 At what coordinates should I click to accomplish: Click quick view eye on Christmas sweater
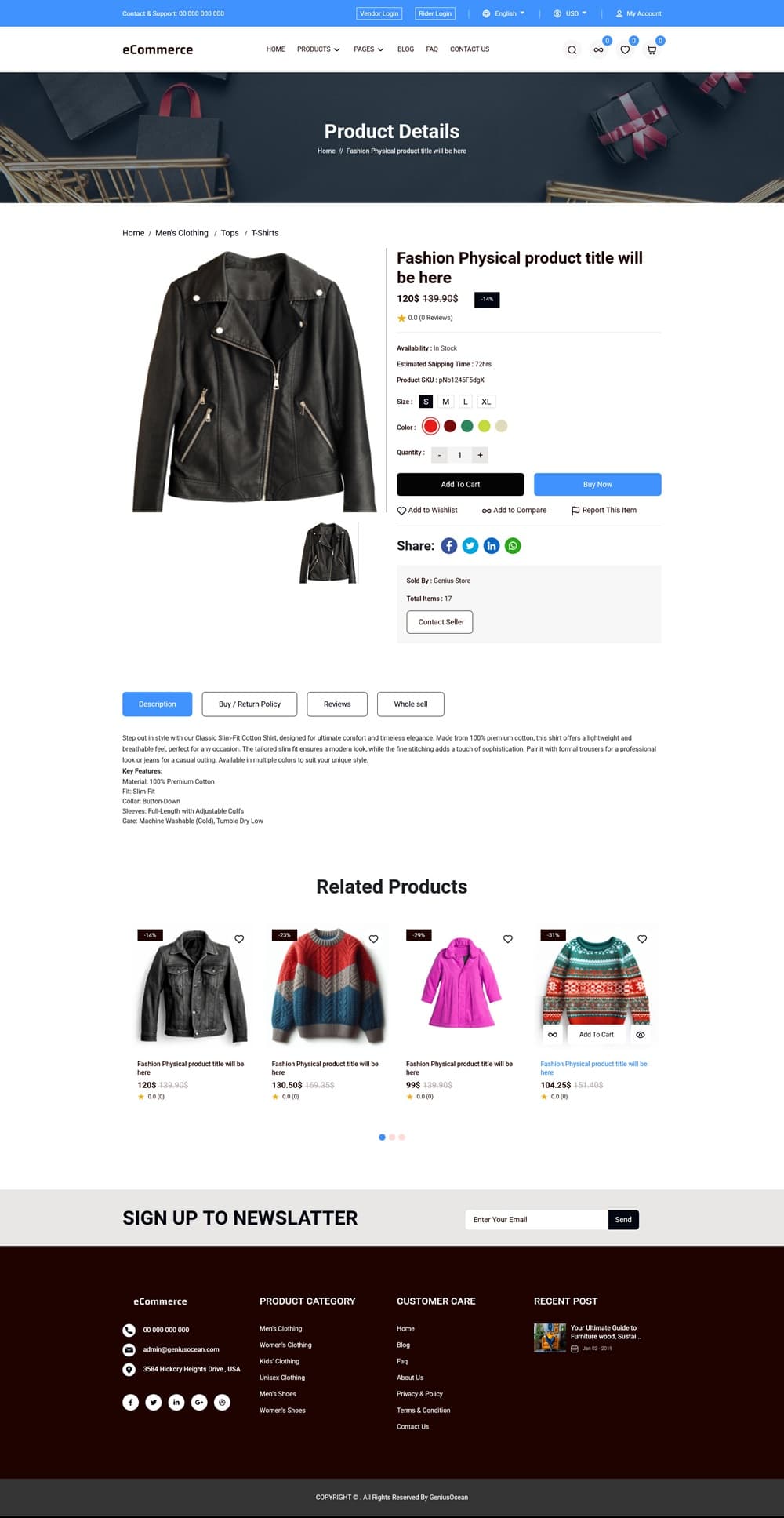pos(641,1035)
